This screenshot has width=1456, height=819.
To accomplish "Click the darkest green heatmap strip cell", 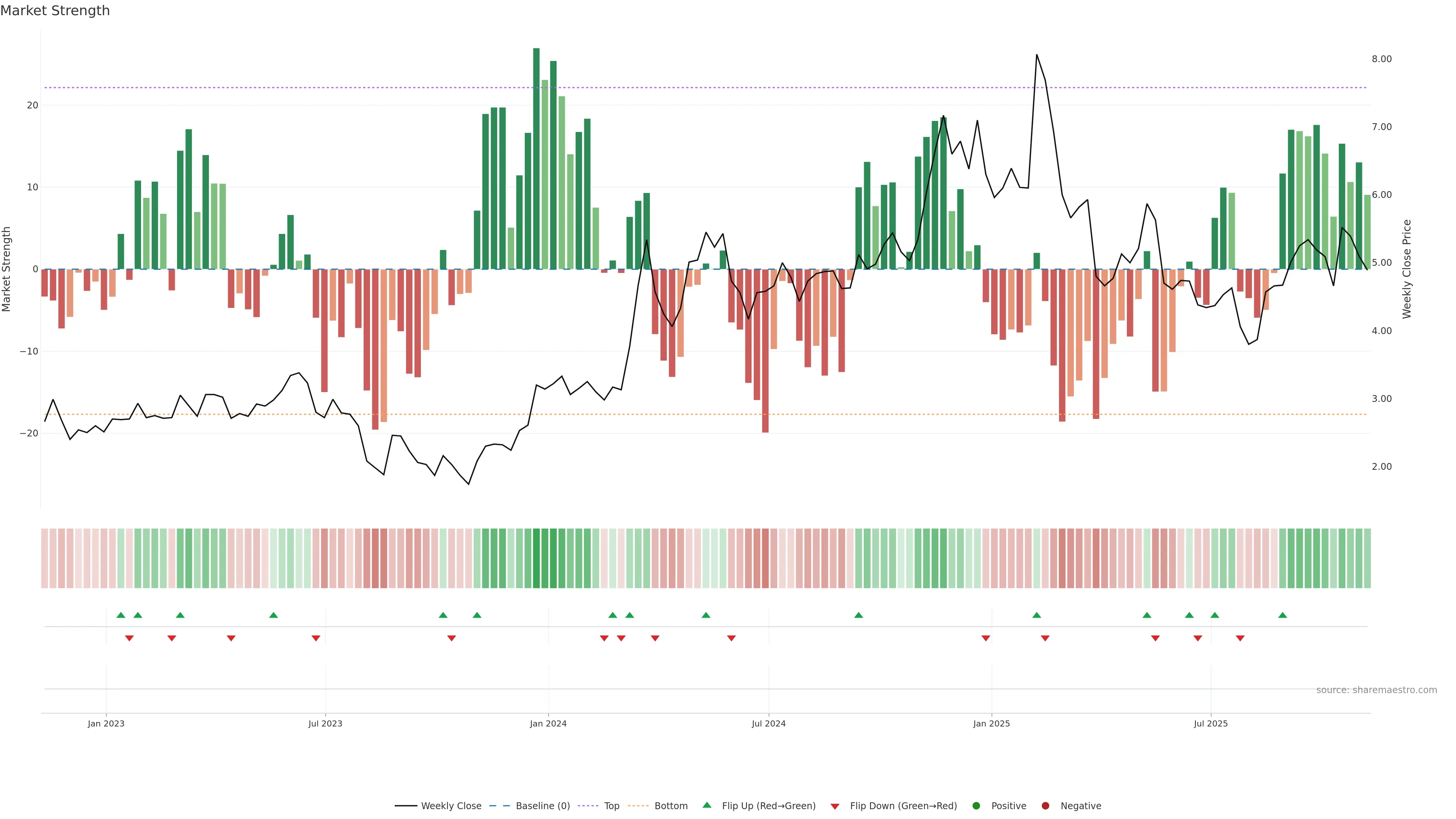I will click(x=537, y=559).
